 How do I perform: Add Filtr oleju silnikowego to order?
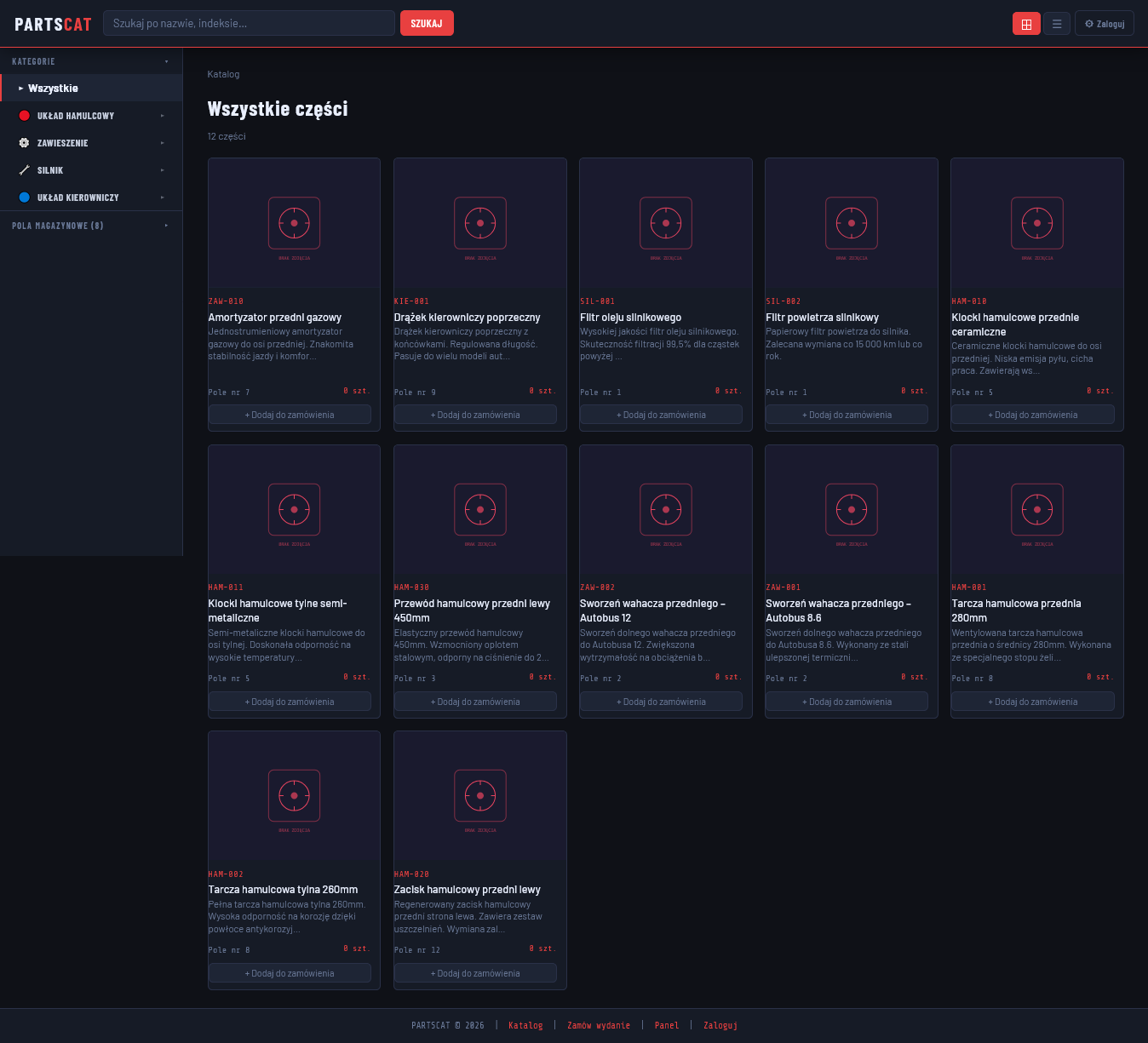[661, 415]
